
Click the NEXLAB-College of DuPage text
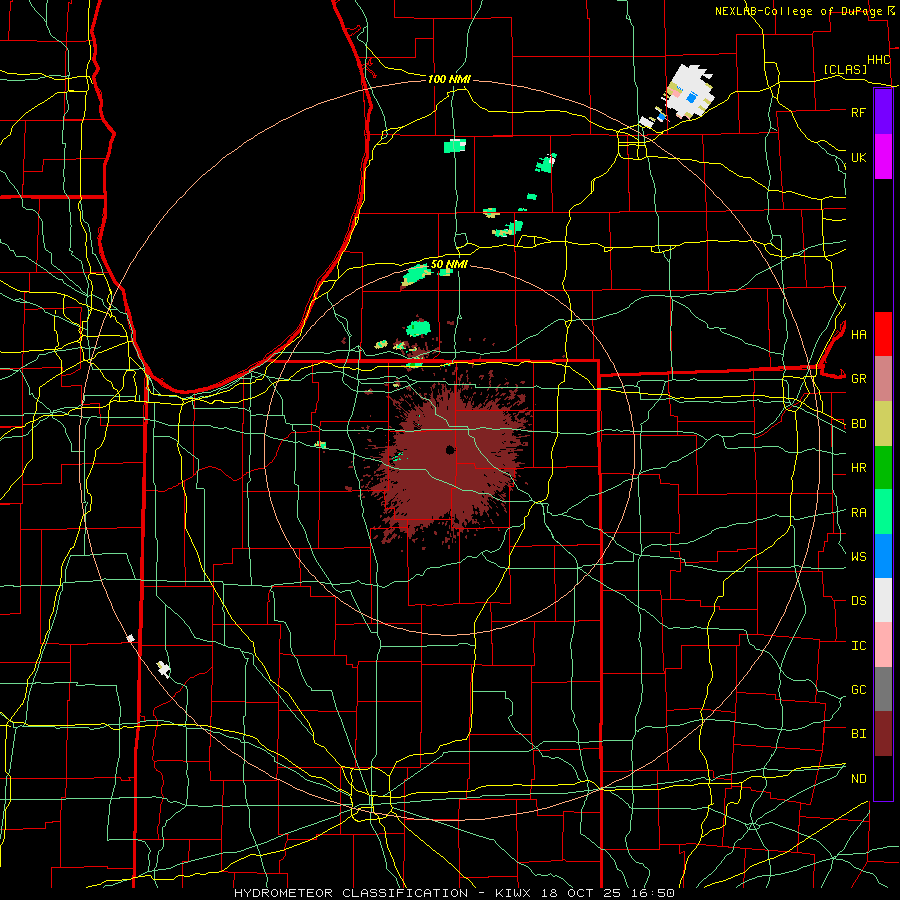coord(799,11)
